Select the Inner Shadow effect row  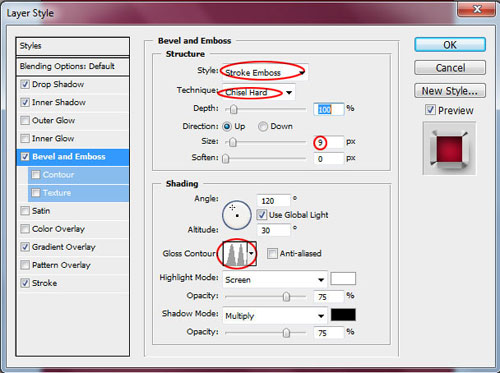click(72, 102)
